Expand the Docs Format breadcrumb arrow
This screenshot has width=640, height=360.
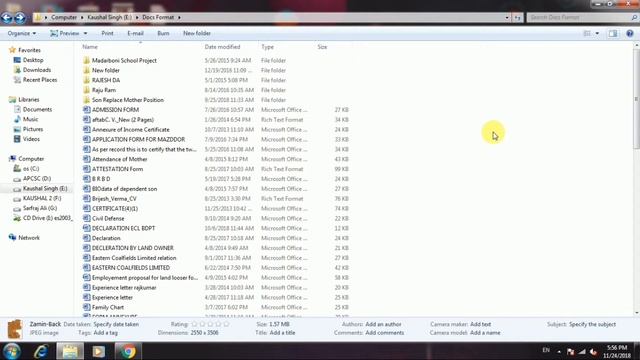coord(179,18)
